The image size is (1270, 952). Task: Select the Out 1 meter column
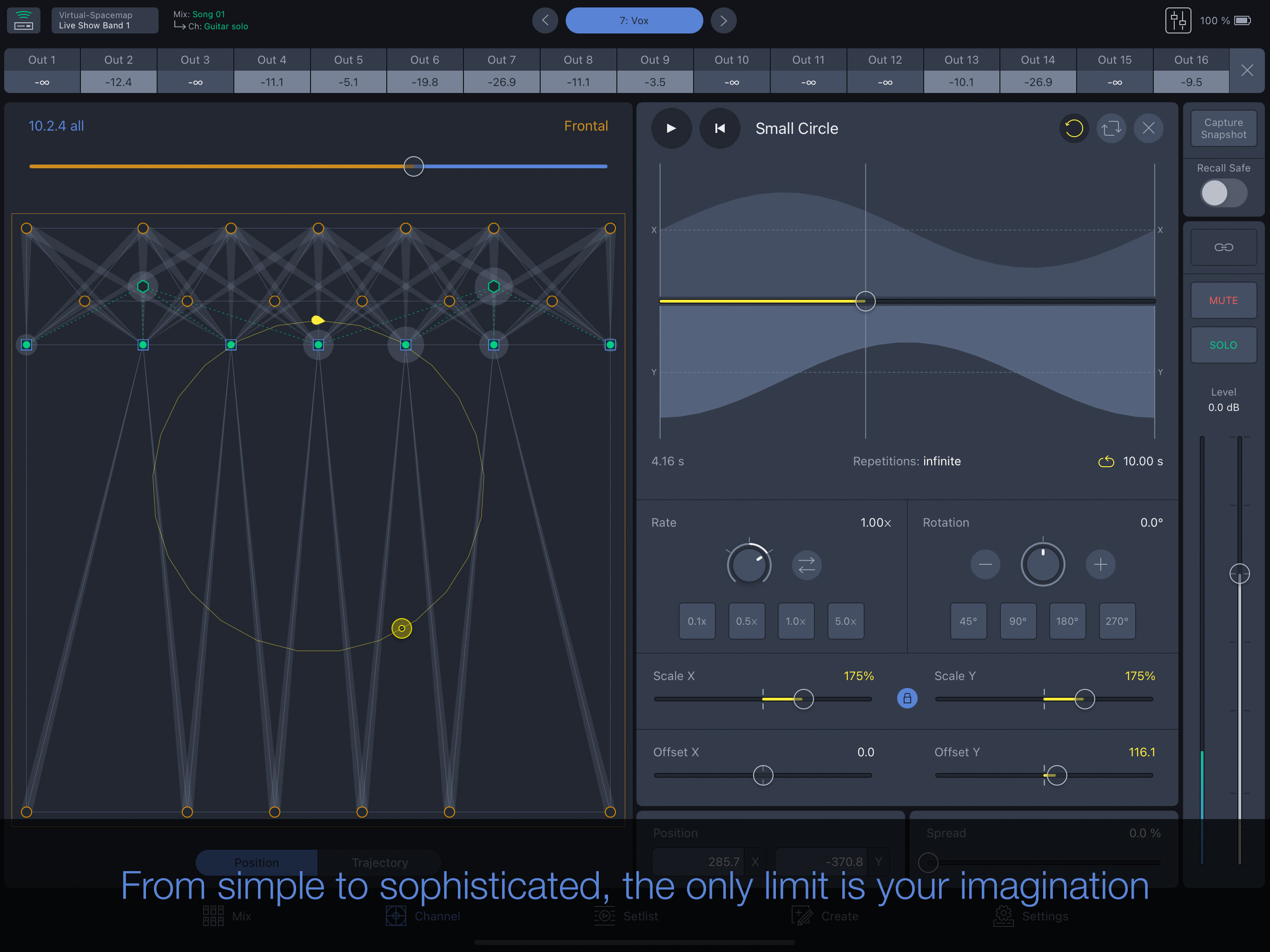pyautogui.click(x=42, y=71)
